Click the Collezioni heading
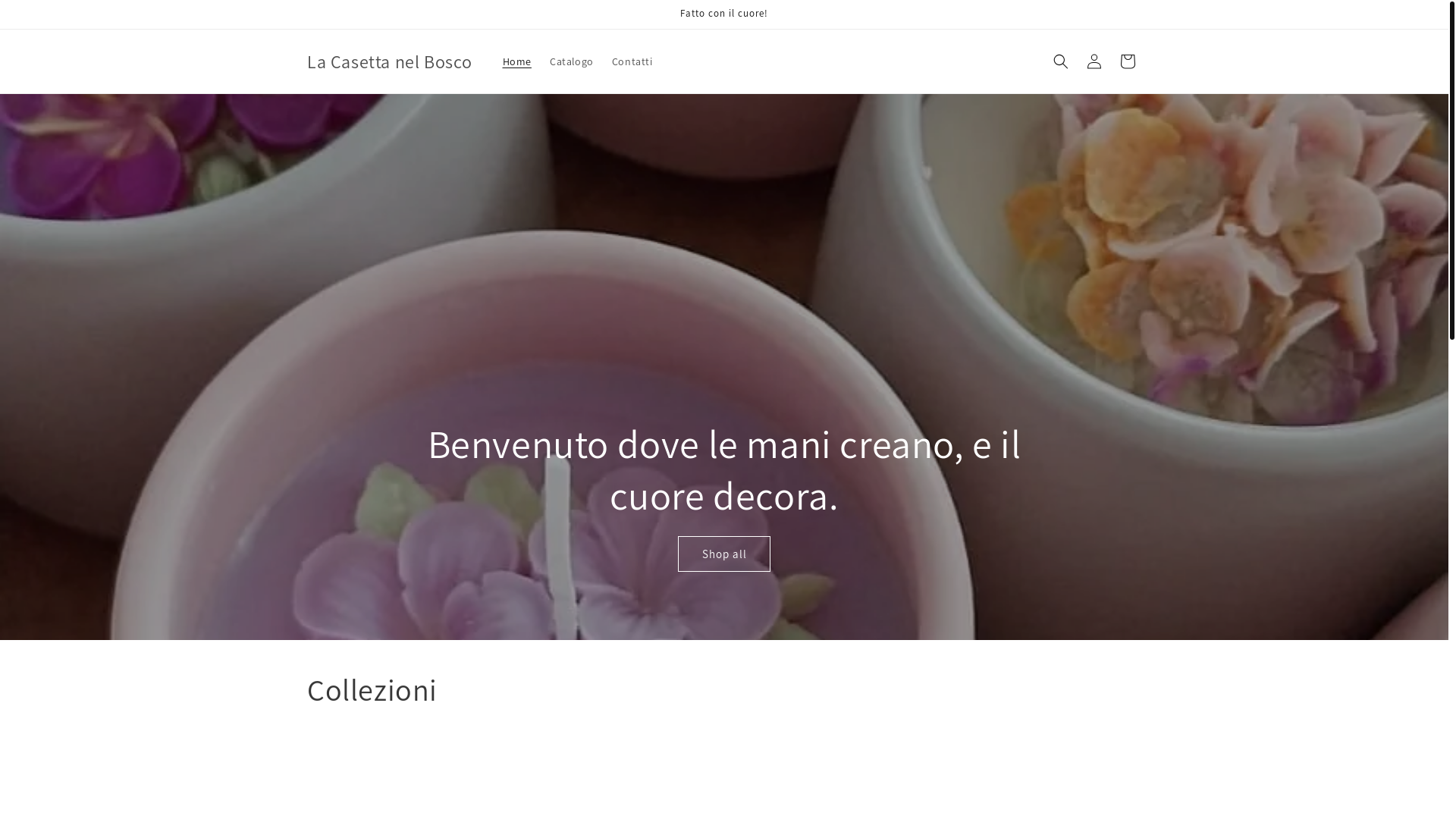Image resolution: width=1456 pixels, height=819 pixels. 372,690
